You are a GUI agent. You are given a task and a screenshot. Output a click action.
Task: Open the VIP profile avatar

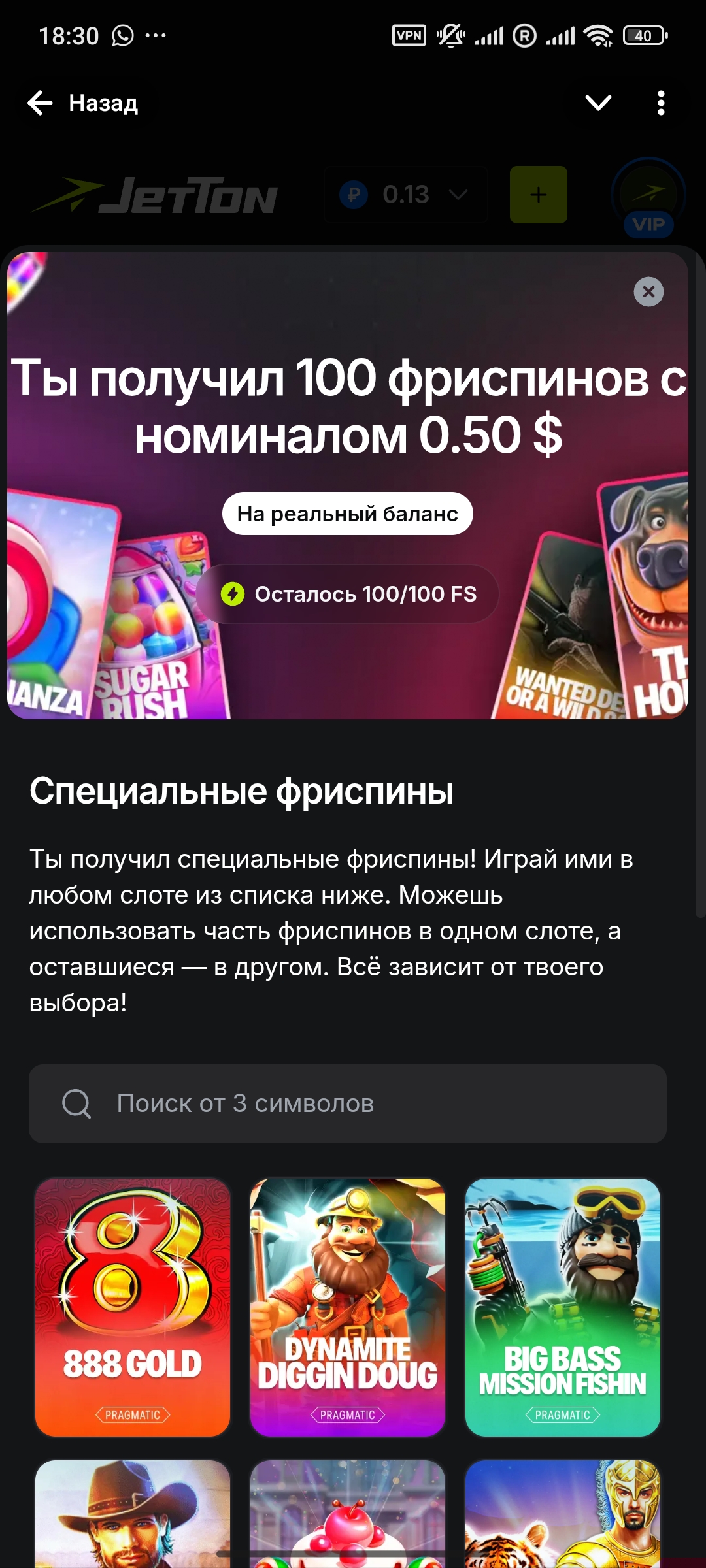pyautogui.click(x=648, y=196)
